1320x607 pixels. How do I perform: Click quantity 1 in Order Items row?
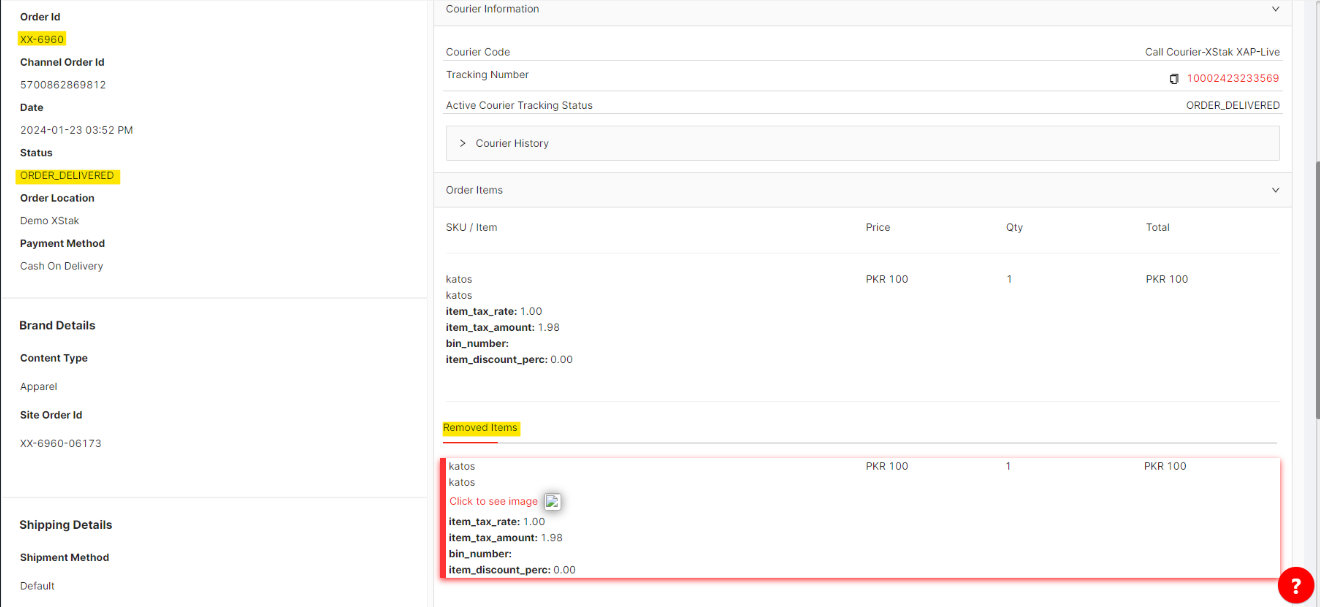1009,279
